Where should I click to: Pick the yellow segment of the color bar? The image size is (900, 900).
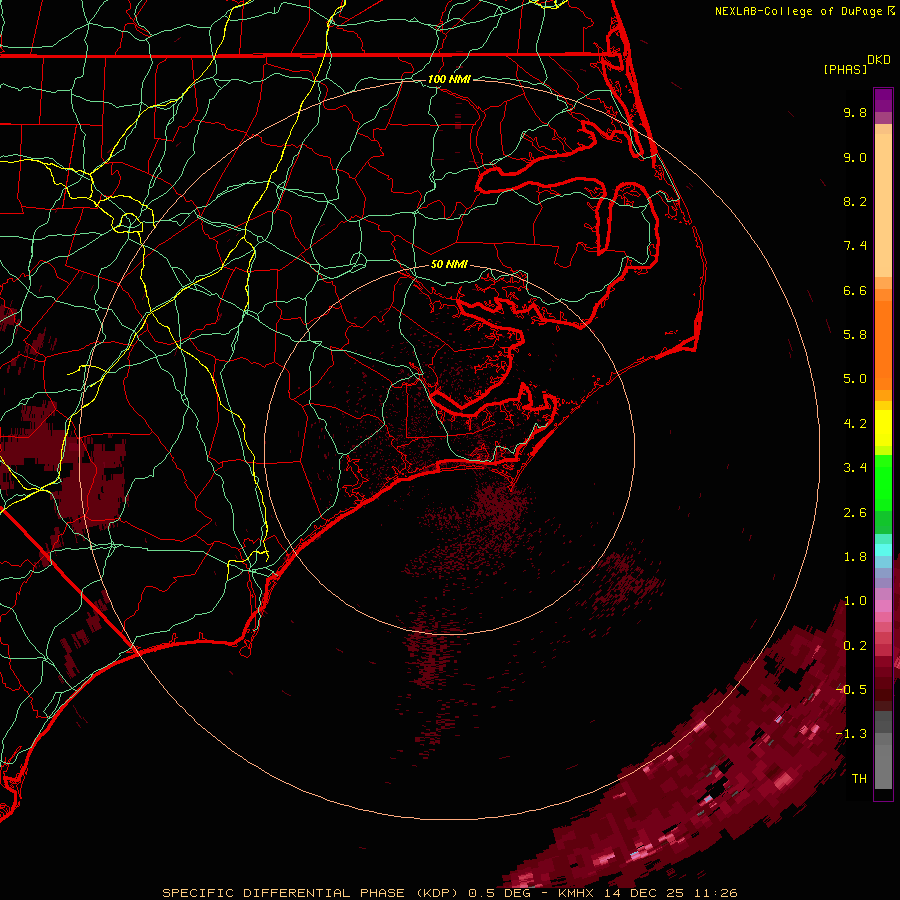[883, 428]
